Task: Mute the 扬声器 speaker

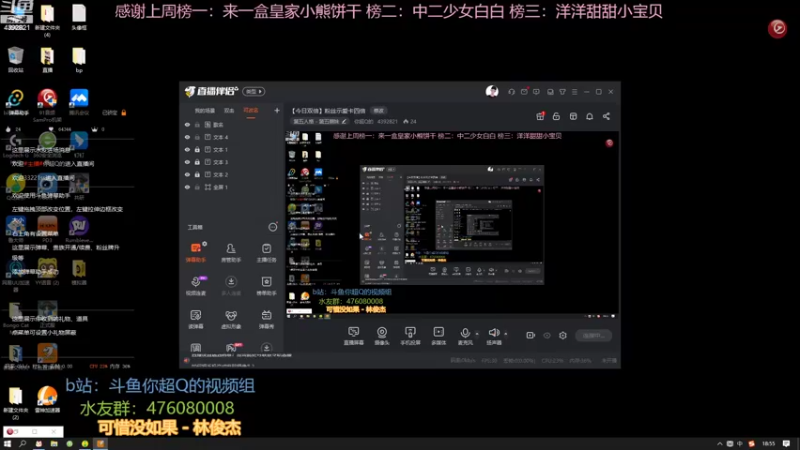Action: pyautogui.click(x=493, y=336)
